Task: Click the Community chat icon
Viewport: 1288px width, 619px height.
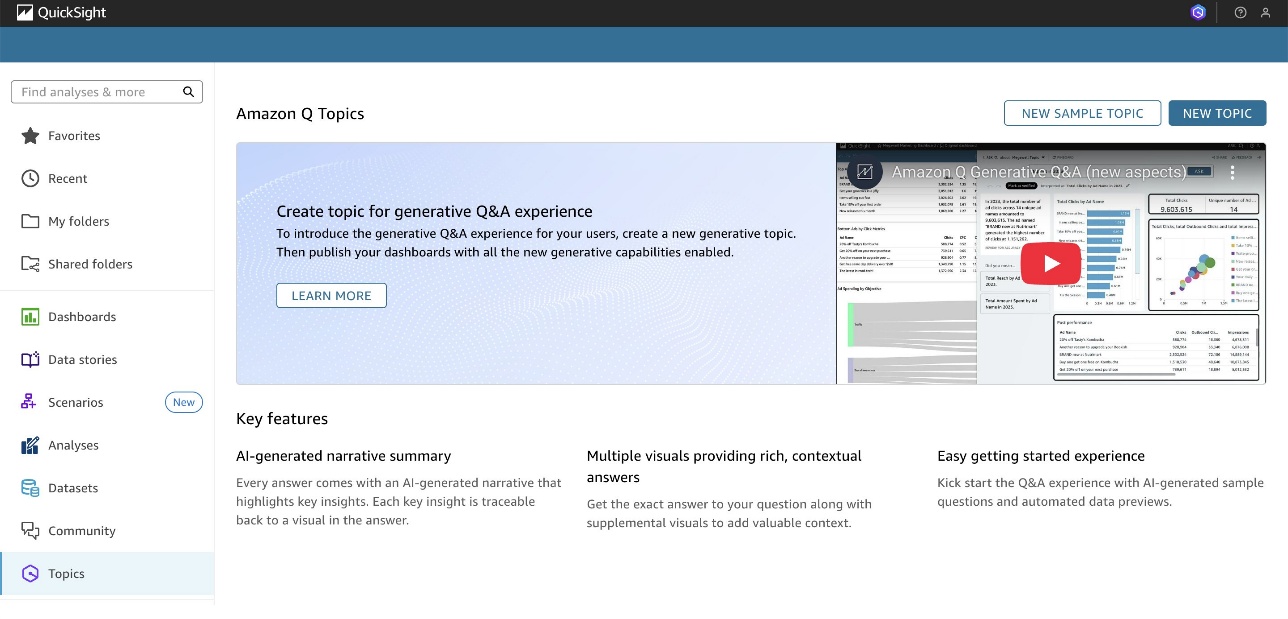Action: coord(30,531)
